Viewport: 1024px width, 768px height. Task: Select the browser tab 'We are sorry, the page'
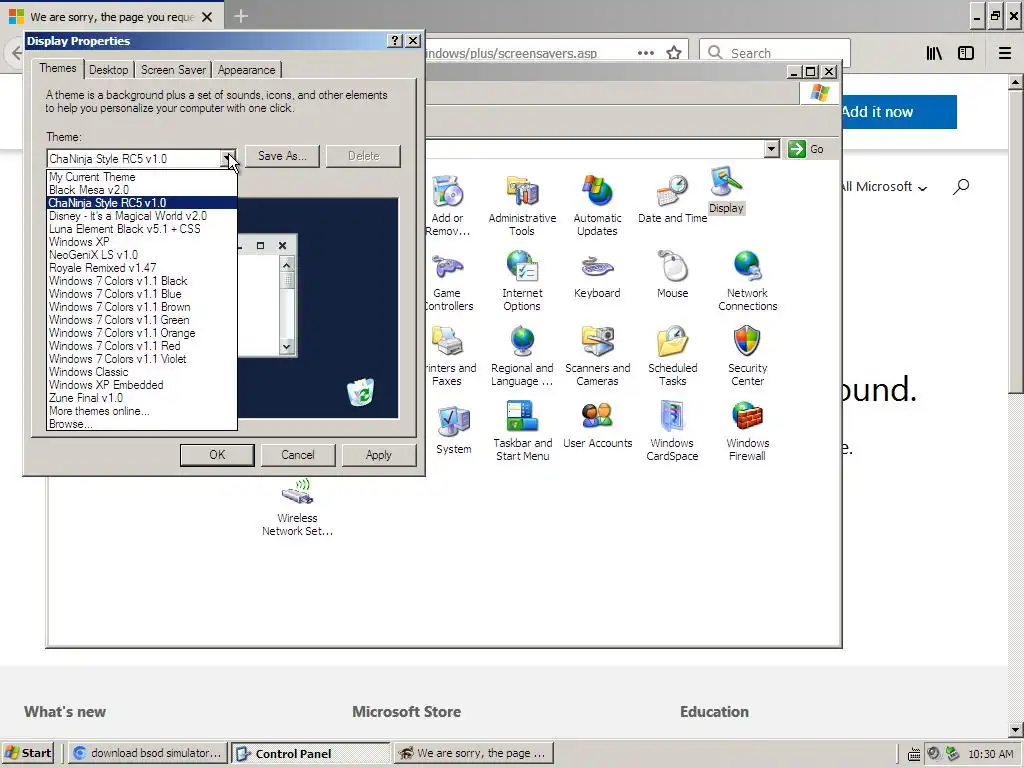point(111,16)
